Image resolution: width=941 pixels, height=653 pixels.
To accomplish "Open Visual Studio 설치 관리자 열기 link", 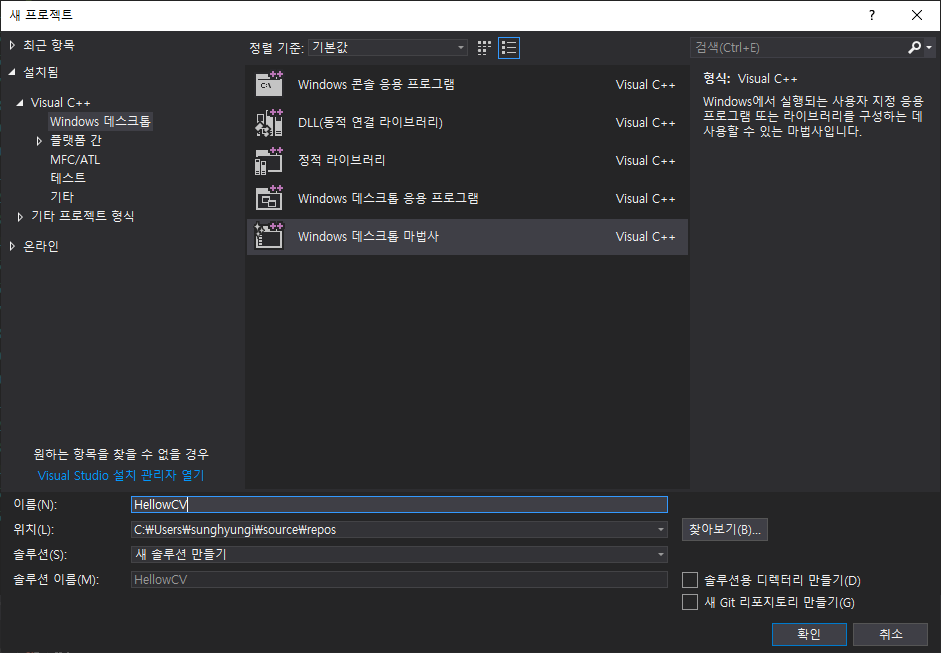I will pos(121,475).
